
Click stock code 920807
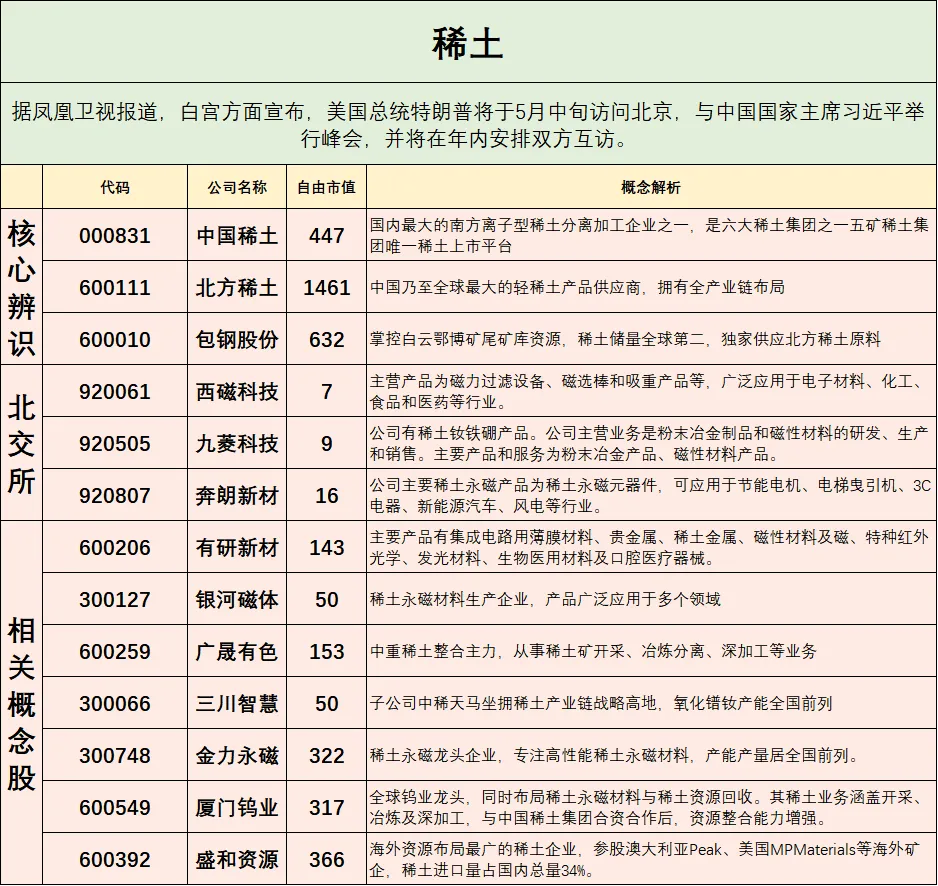pyautogui.click(x=115, y=496)
